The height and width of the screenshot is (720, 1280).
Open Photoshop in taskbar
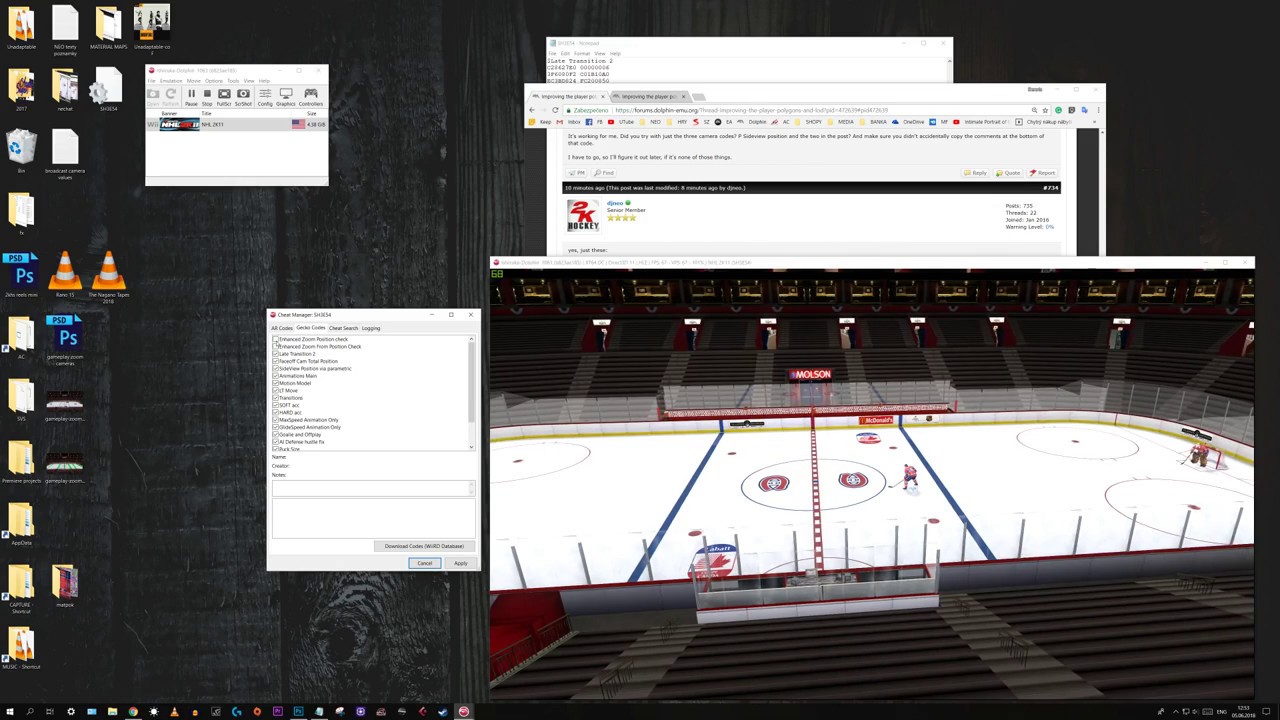[x=299, y=712]
